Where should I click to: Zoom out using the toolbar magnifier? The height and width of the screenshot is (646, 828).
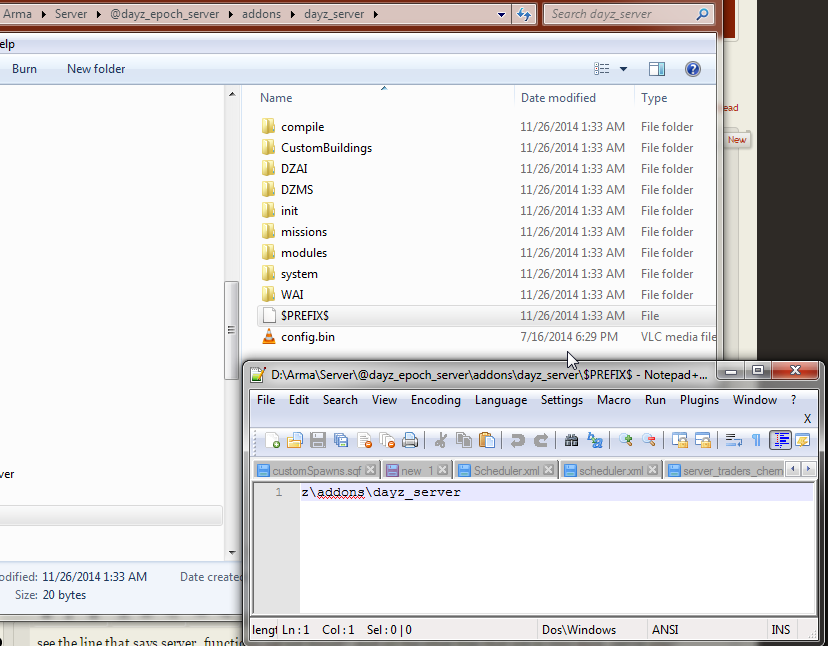point(649,440)
